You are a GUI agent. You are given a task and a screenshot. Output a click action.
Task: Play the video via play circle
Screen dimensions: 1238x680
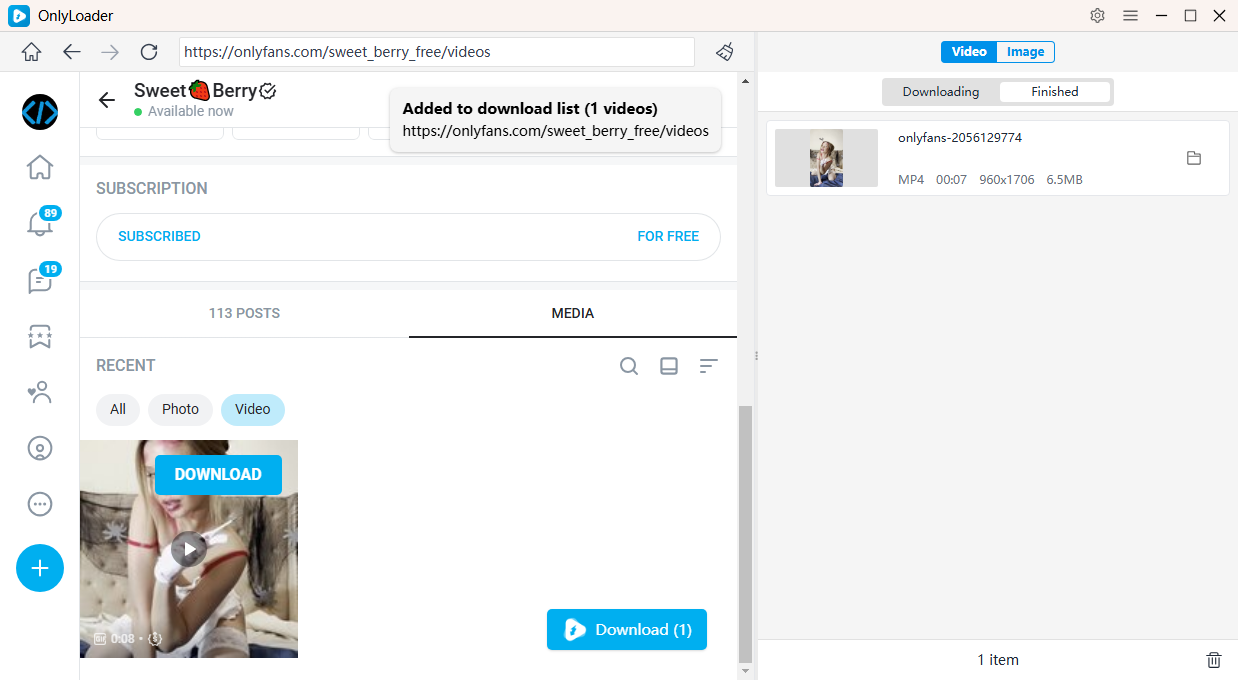pos(189,549)
